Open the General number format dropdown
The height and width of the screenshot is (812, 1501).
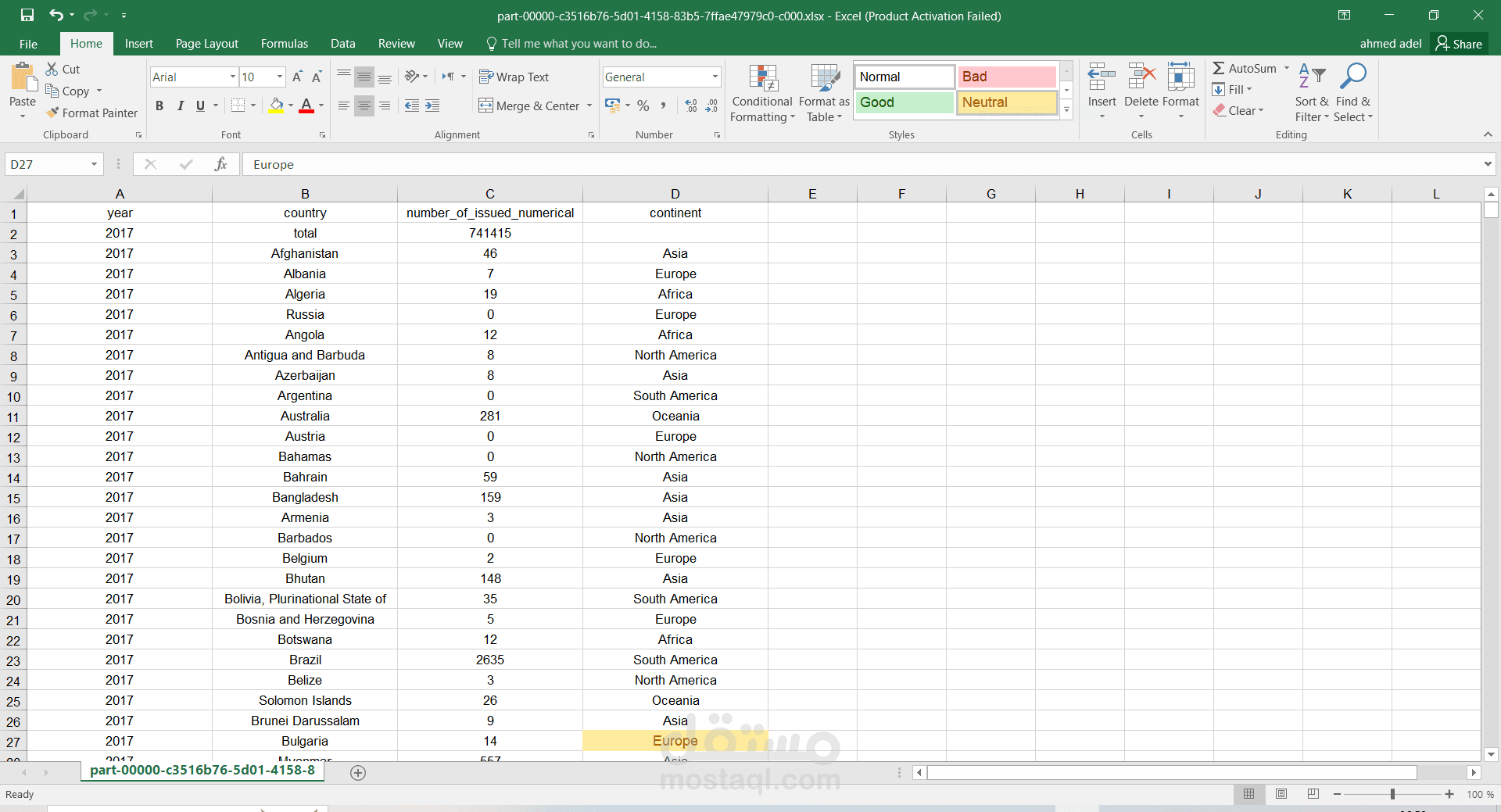(715, 77)
